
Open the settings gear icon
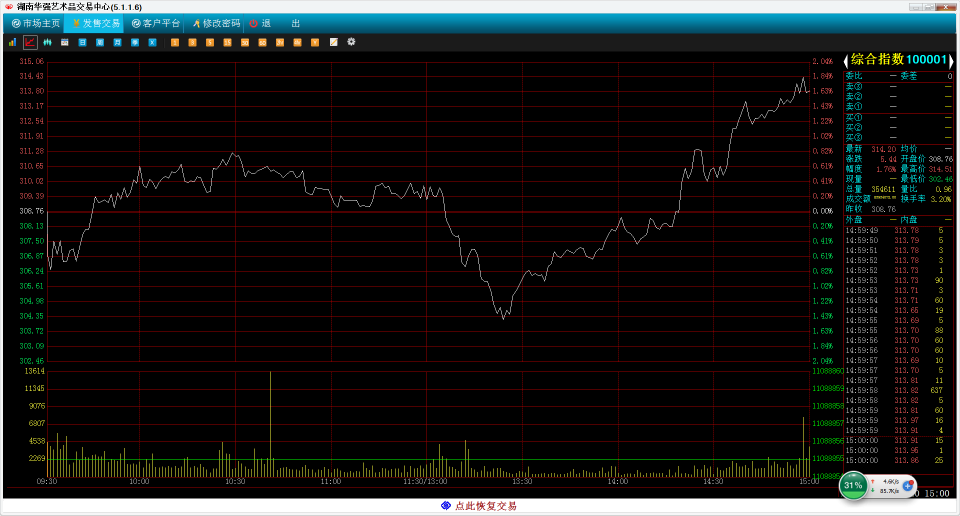point(351,42)
